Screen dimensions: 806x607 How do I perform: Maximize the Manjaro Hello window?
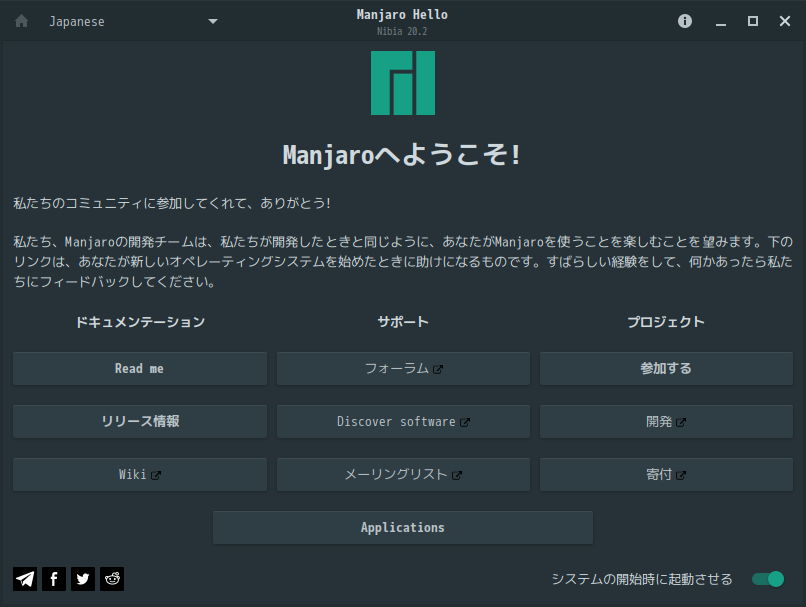click(x=753, y=21)
